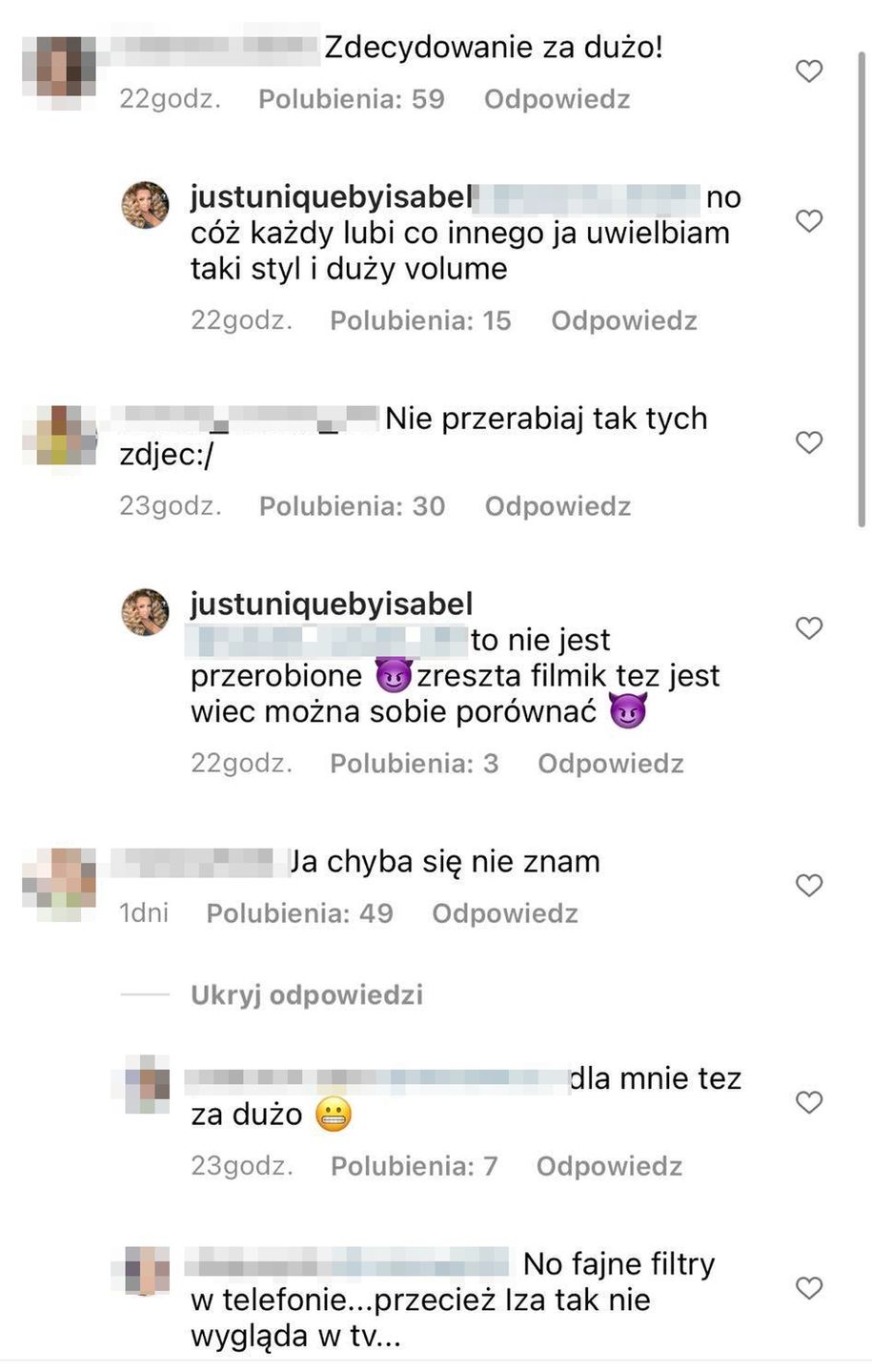Like the 'to nie jest przerobione' reply
Screen dimensions: 872x1372
pyautogui.click(x=809, y=628)
